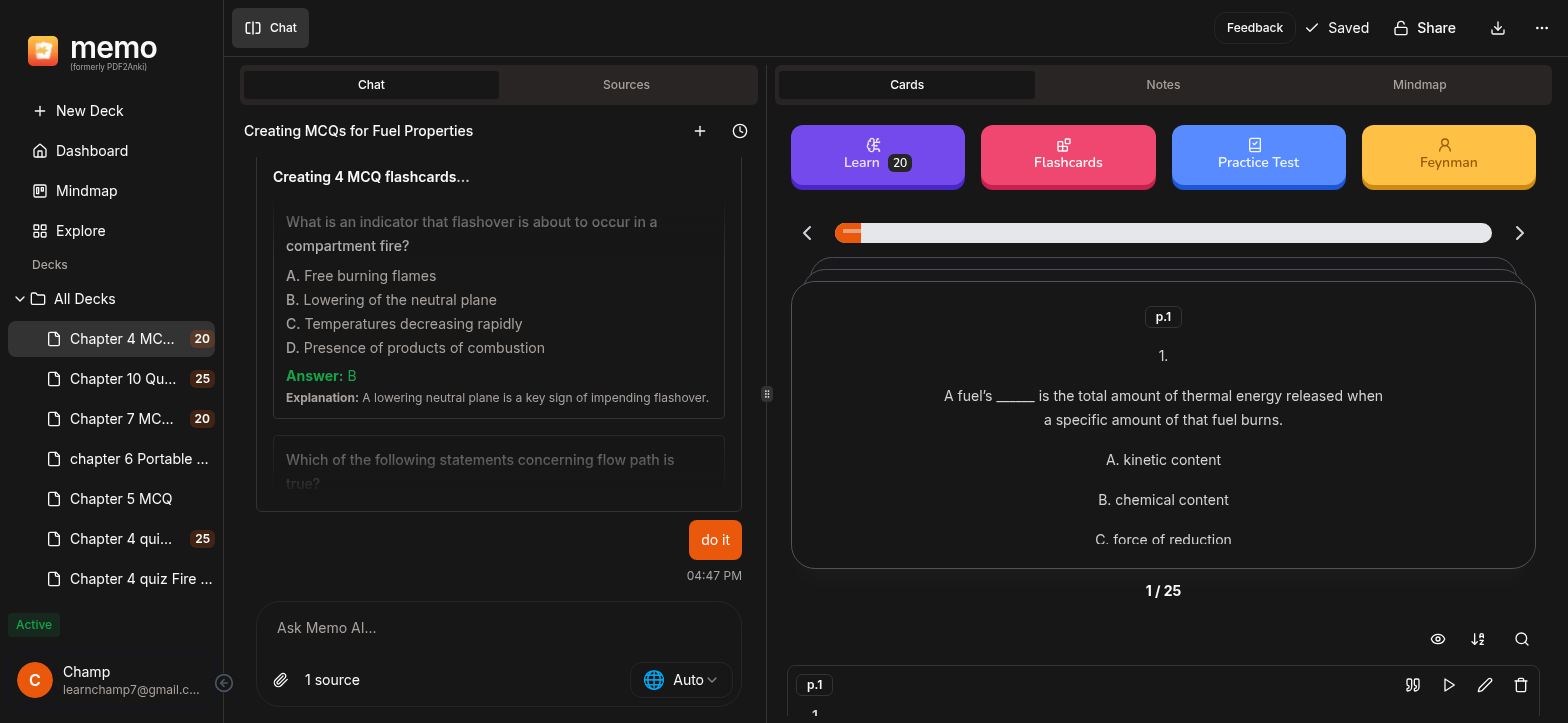The width and height of the screenshot is (1568, 723).
Task: Collapse the All Decks tree
Action: point(19,299)
